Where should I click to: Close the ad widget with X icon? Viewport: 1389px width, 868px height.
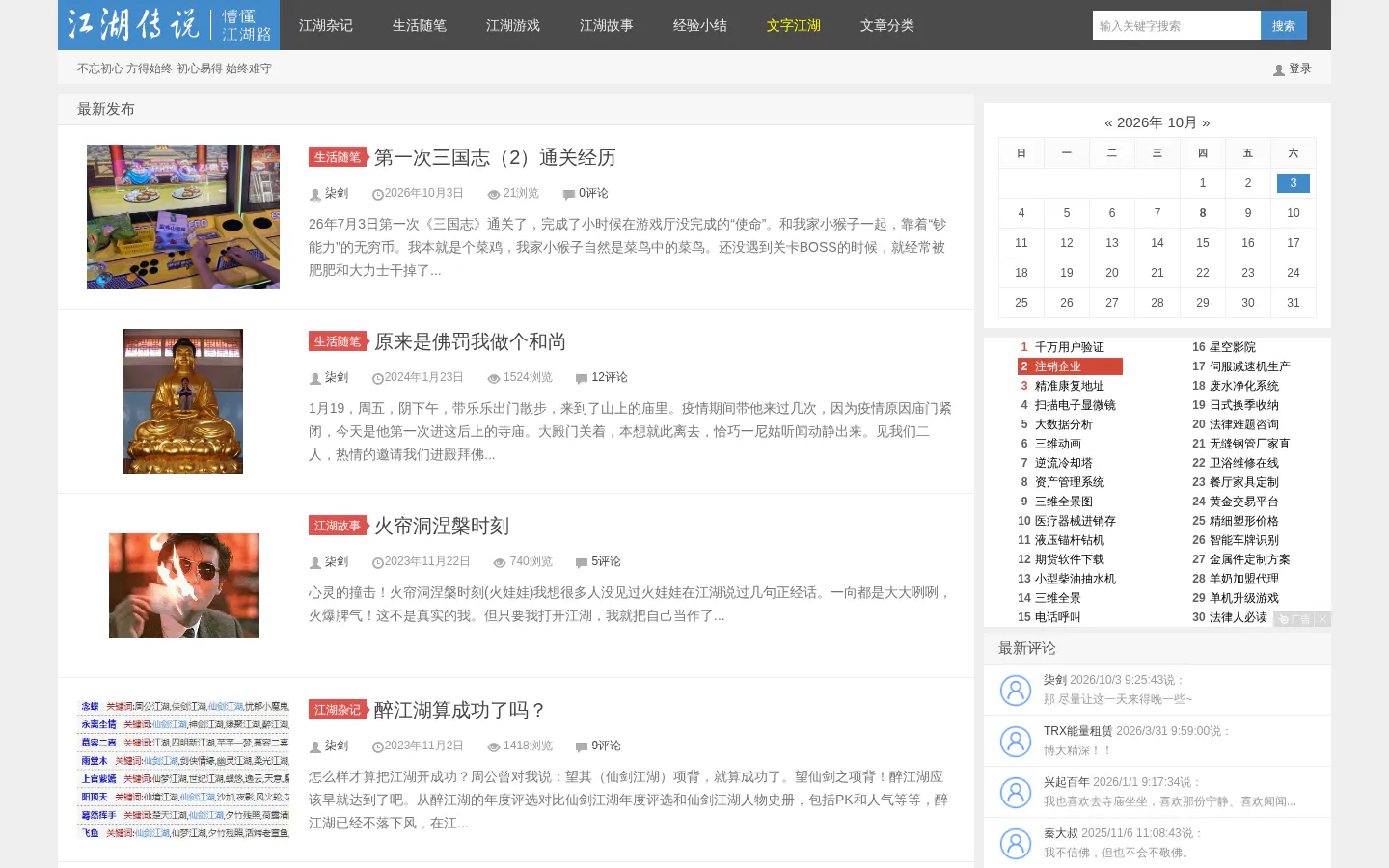point(1322,619)
